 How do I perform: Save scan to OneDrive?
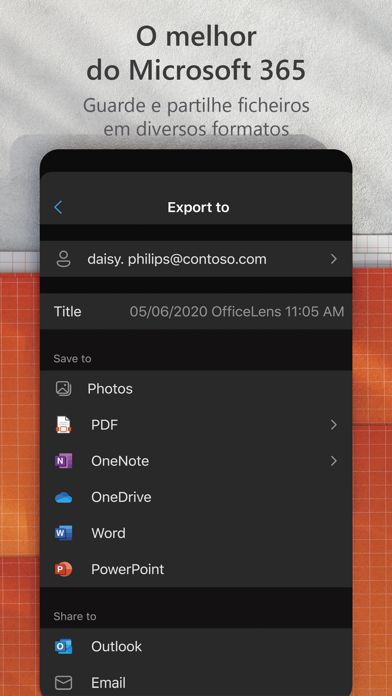click(x=196, y=497)
